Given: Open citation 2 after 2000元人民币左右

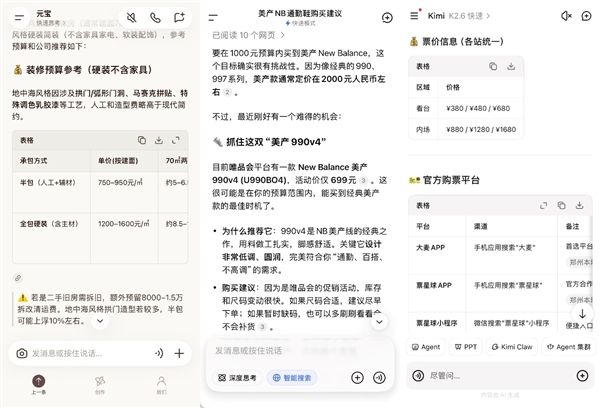Looking at the screenshot, I should point(227,92).
